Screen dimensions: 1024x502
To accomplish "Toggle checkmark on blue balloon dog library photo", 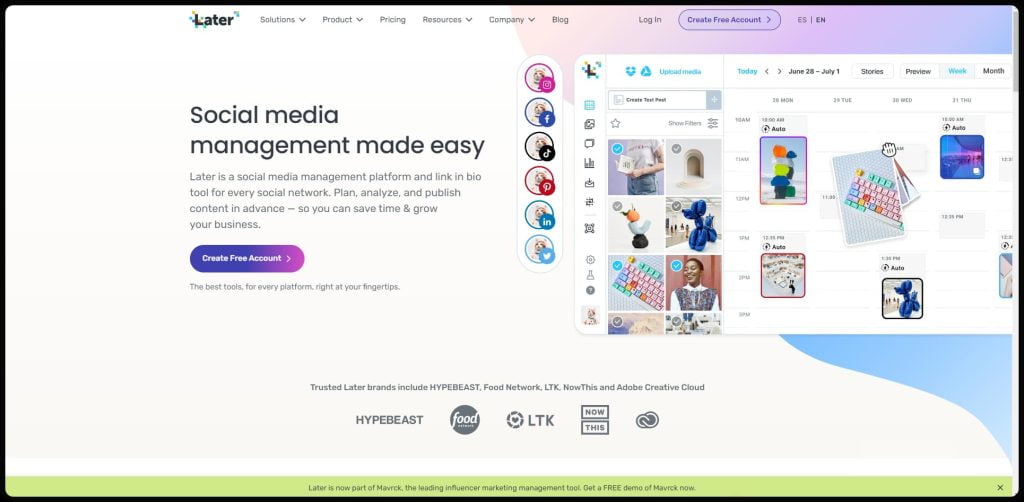I will (x=677, y=206).
